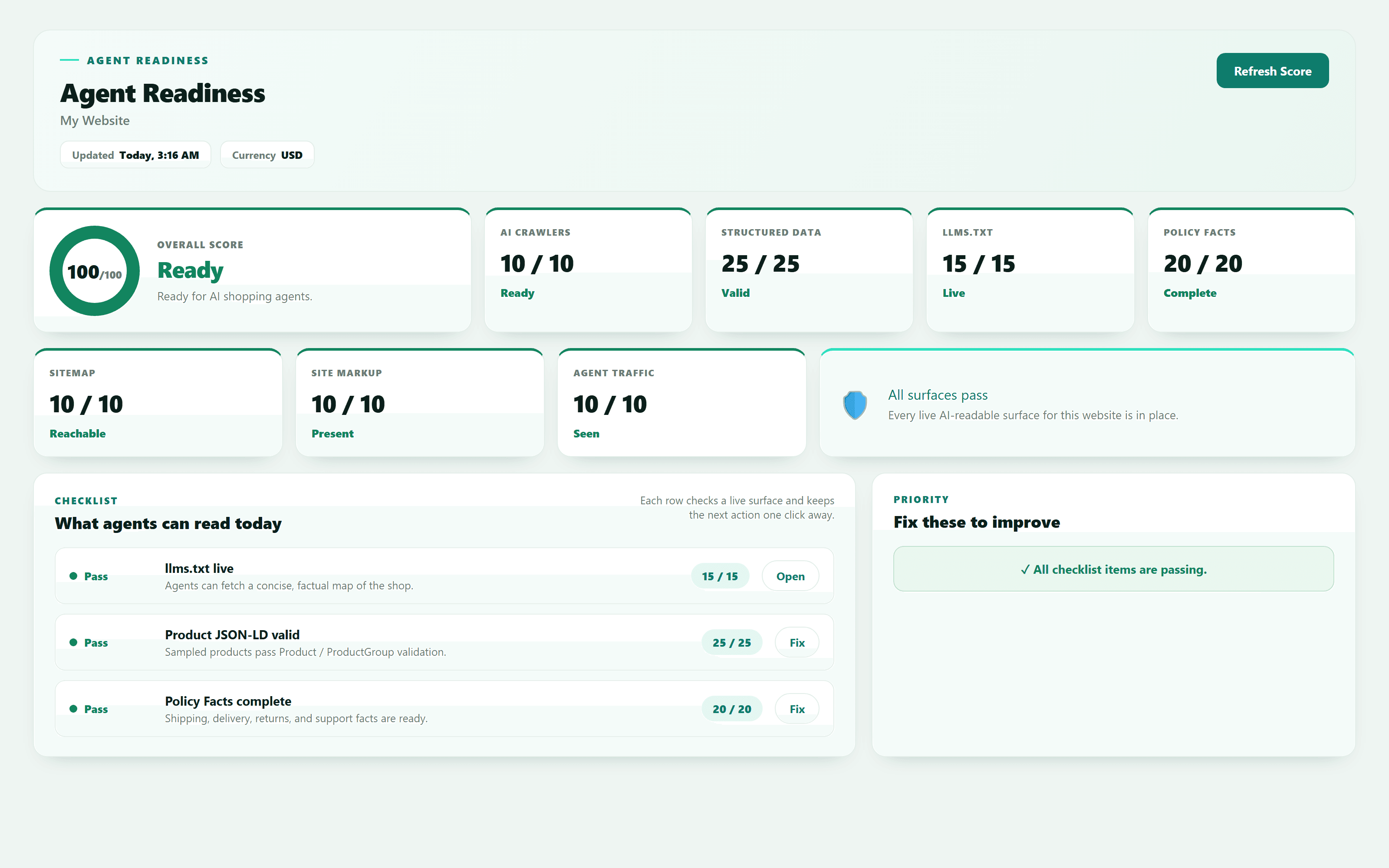Screen dimensions: 1389x868
Task: Open the Sitemap 10 / 10 card
Action: click(x=158, y=402)
